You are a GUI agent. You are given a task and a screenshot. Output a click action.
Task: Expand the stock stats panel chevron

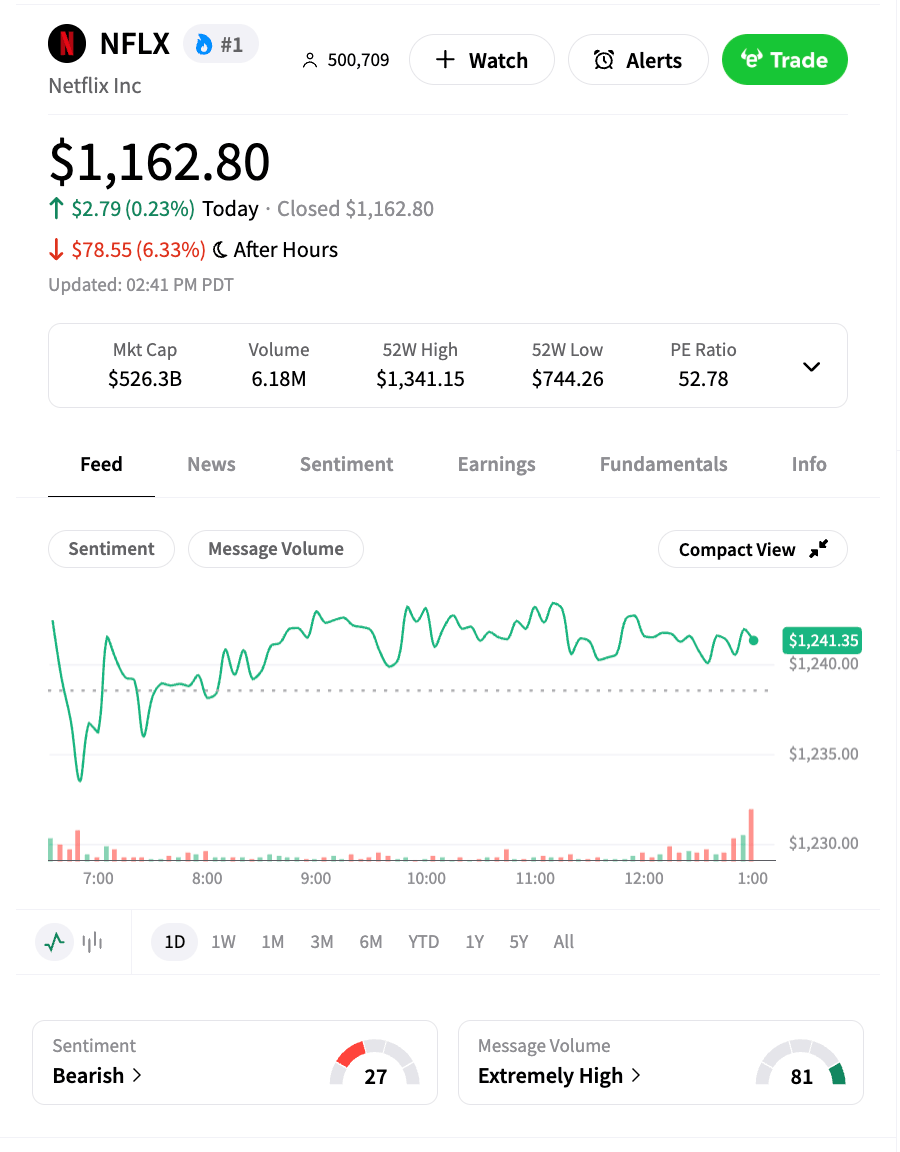(x=812, y=366)
